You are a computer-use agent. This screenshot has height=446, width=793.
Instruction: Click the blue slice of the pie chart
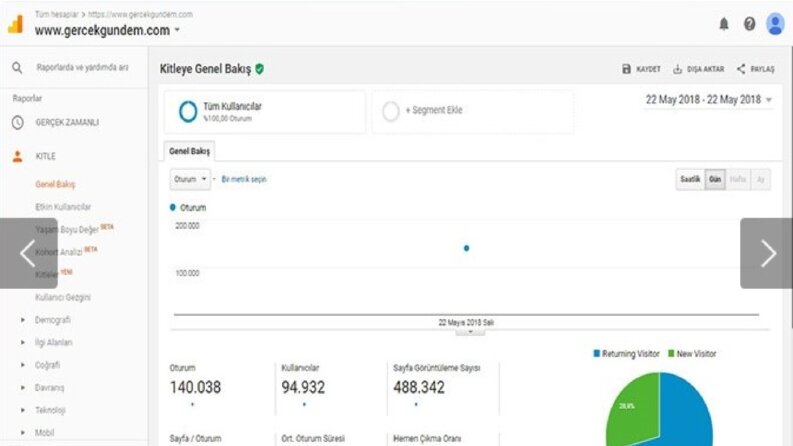[x=685, y=412]
